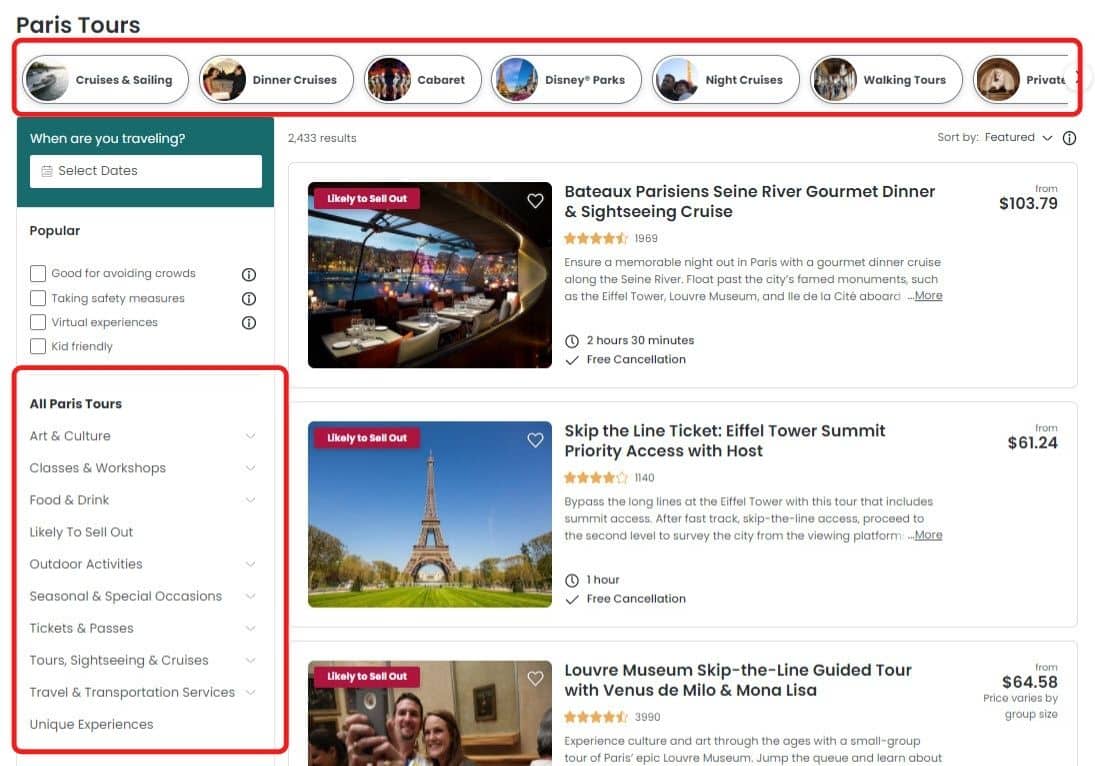1095x766 pixels.
Task: Click the $103.79 price text
Action: 1028,203
